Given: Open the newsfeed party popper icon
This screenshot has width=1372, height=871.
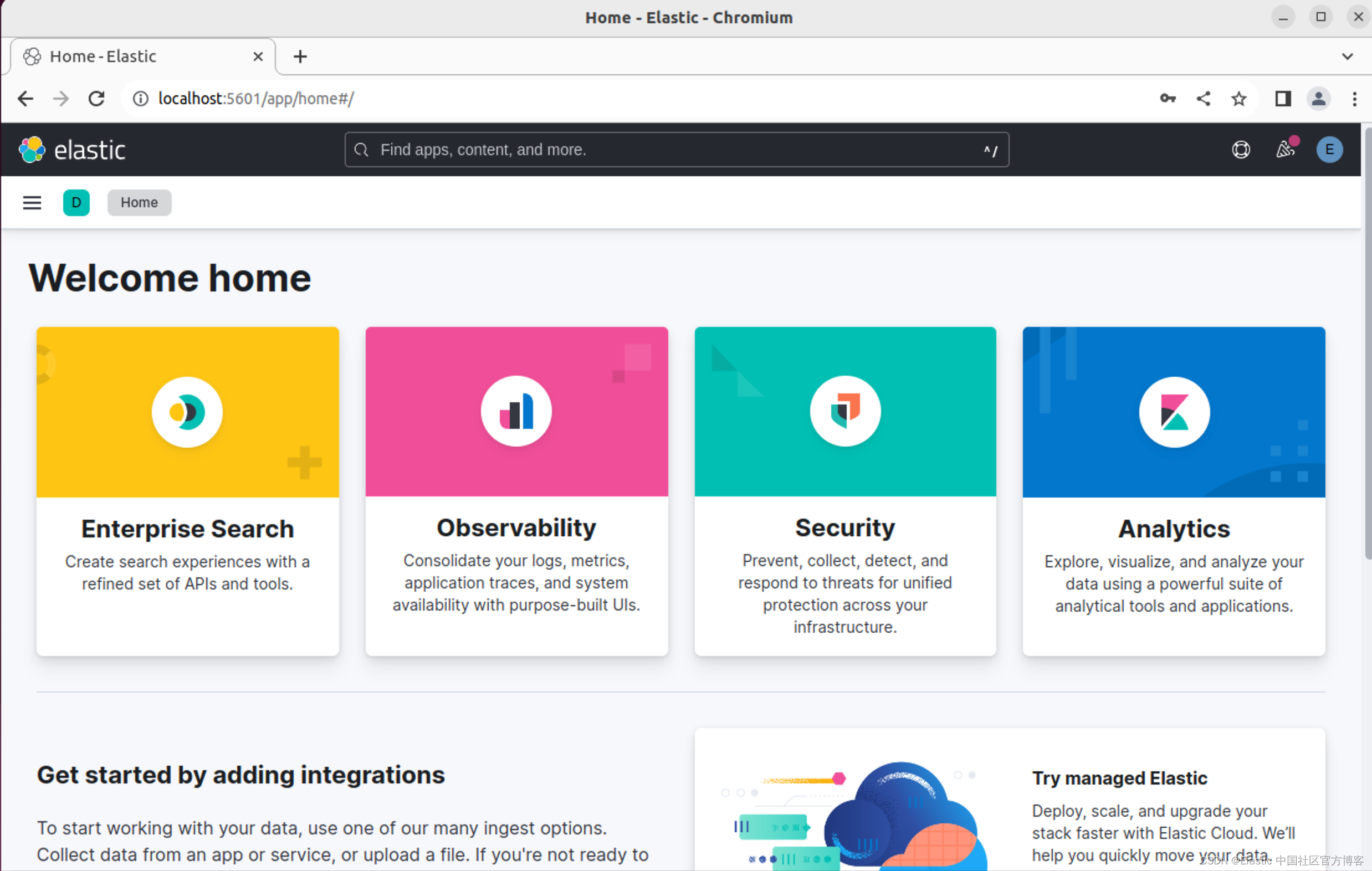Looking at the screenshot, I should point(1286,148).
